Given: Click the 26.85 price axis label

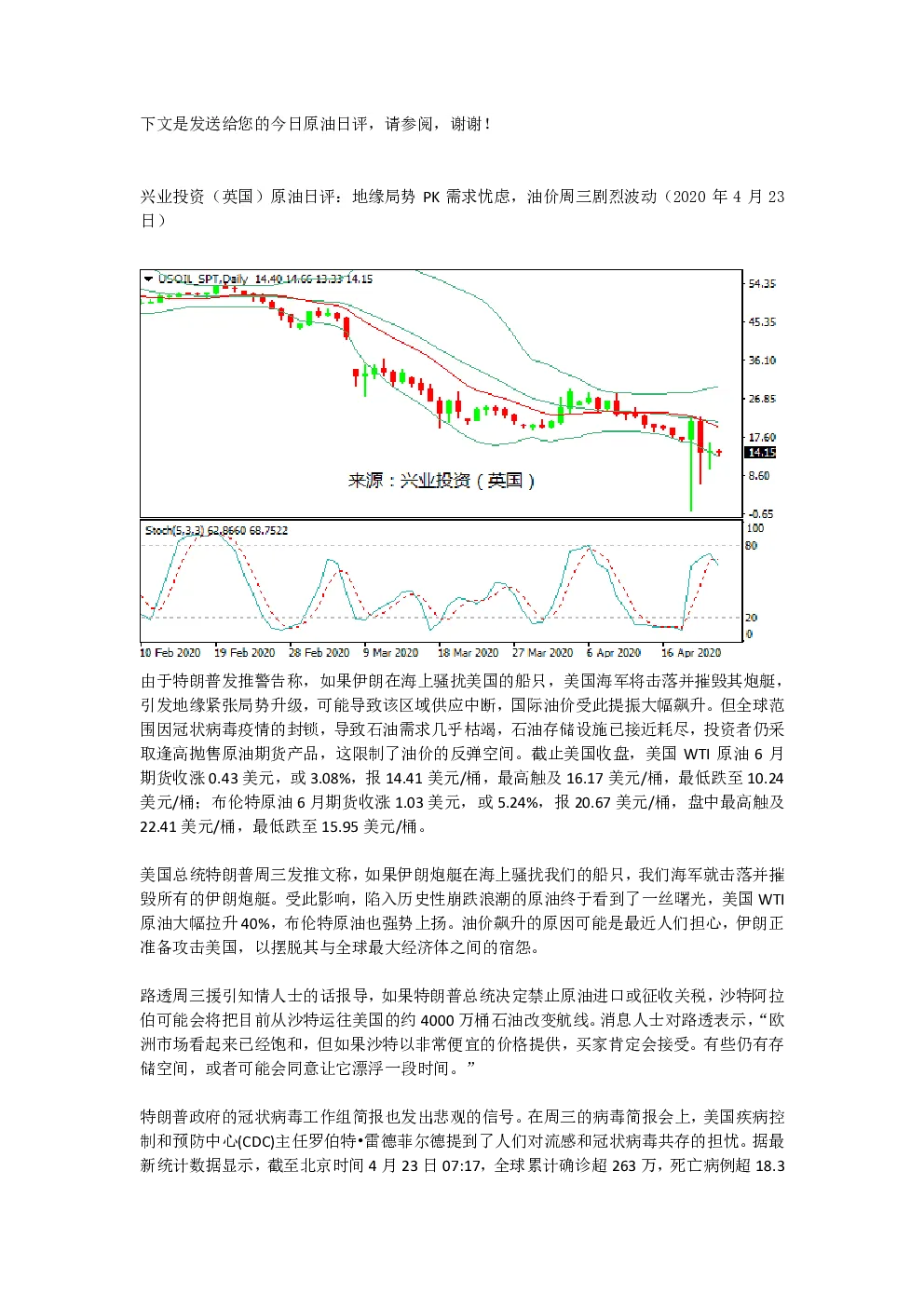Looking at the screenshot, I should (x=762, y=399).
